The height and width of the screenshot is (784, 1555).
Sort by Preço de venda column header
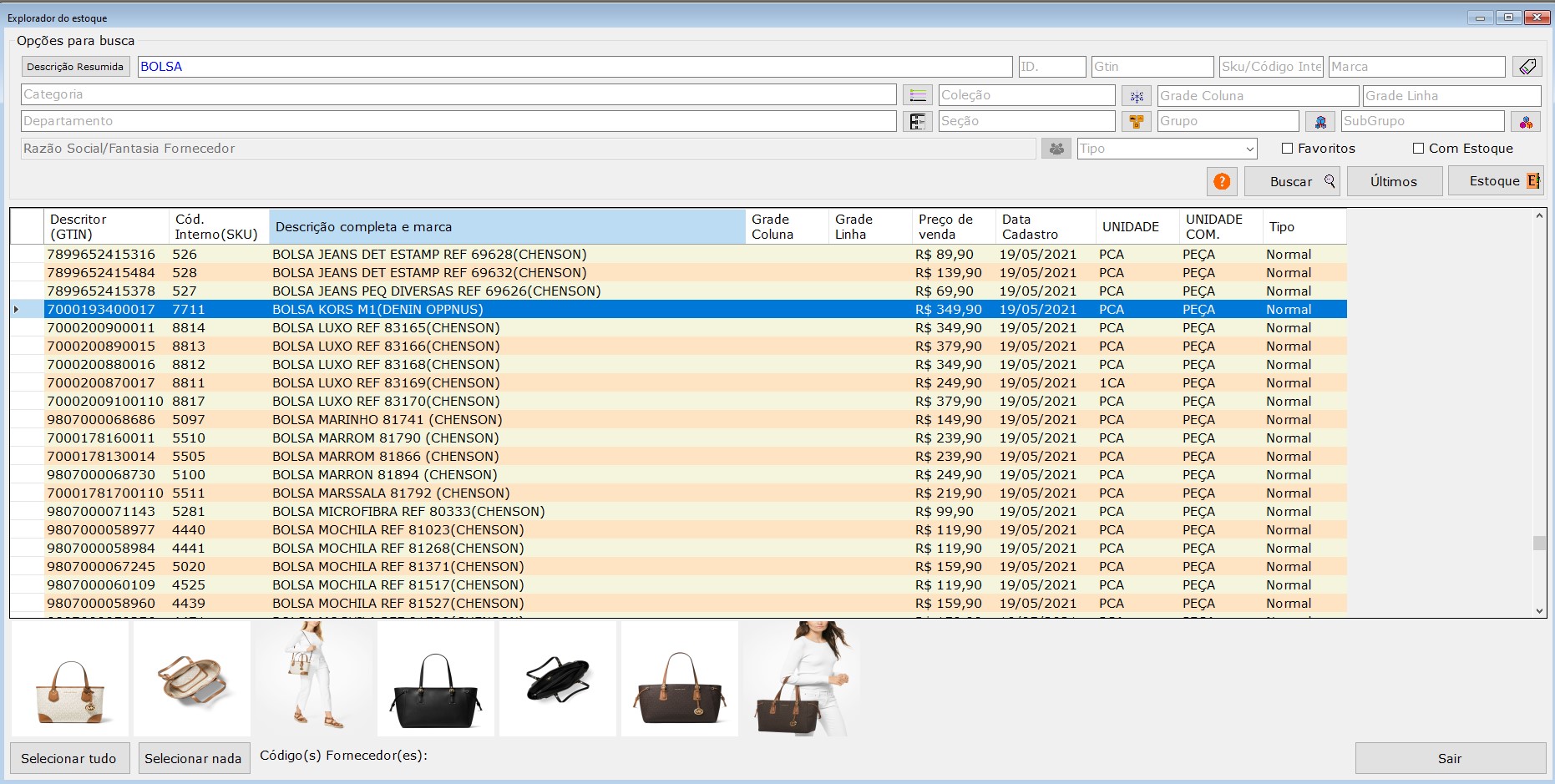click(953, 226)
